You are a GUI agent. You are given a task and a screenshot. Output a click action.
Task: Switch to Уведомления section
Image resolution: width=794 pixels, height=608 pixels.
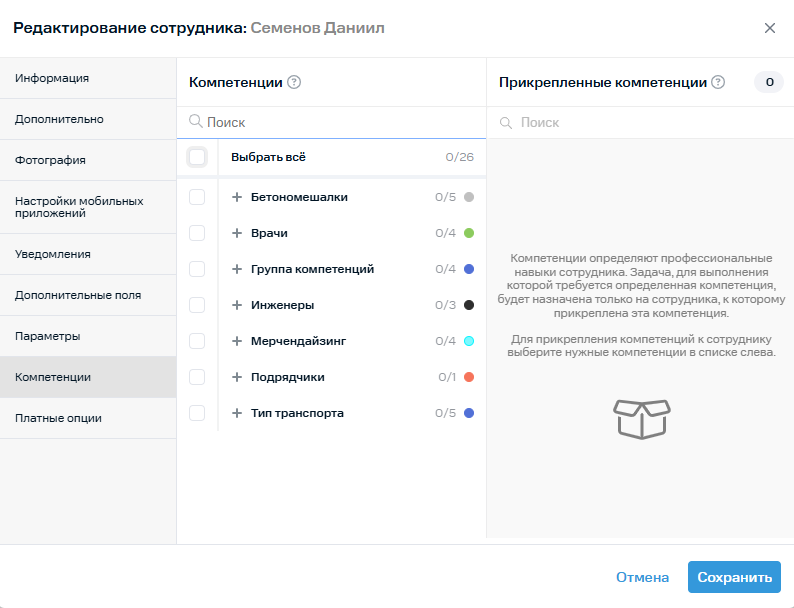click(x=88, y=254)
